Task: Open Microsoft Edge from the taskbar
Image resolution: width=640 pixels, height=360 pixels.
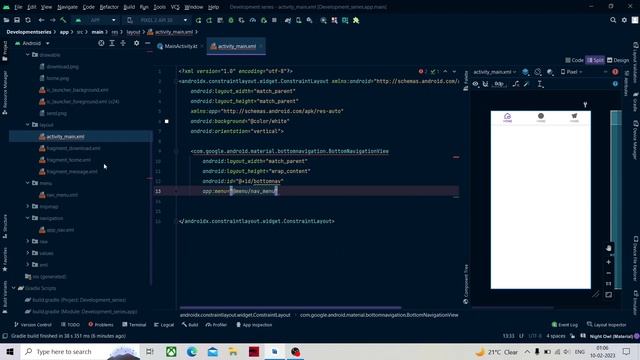Action: (192, 351)
